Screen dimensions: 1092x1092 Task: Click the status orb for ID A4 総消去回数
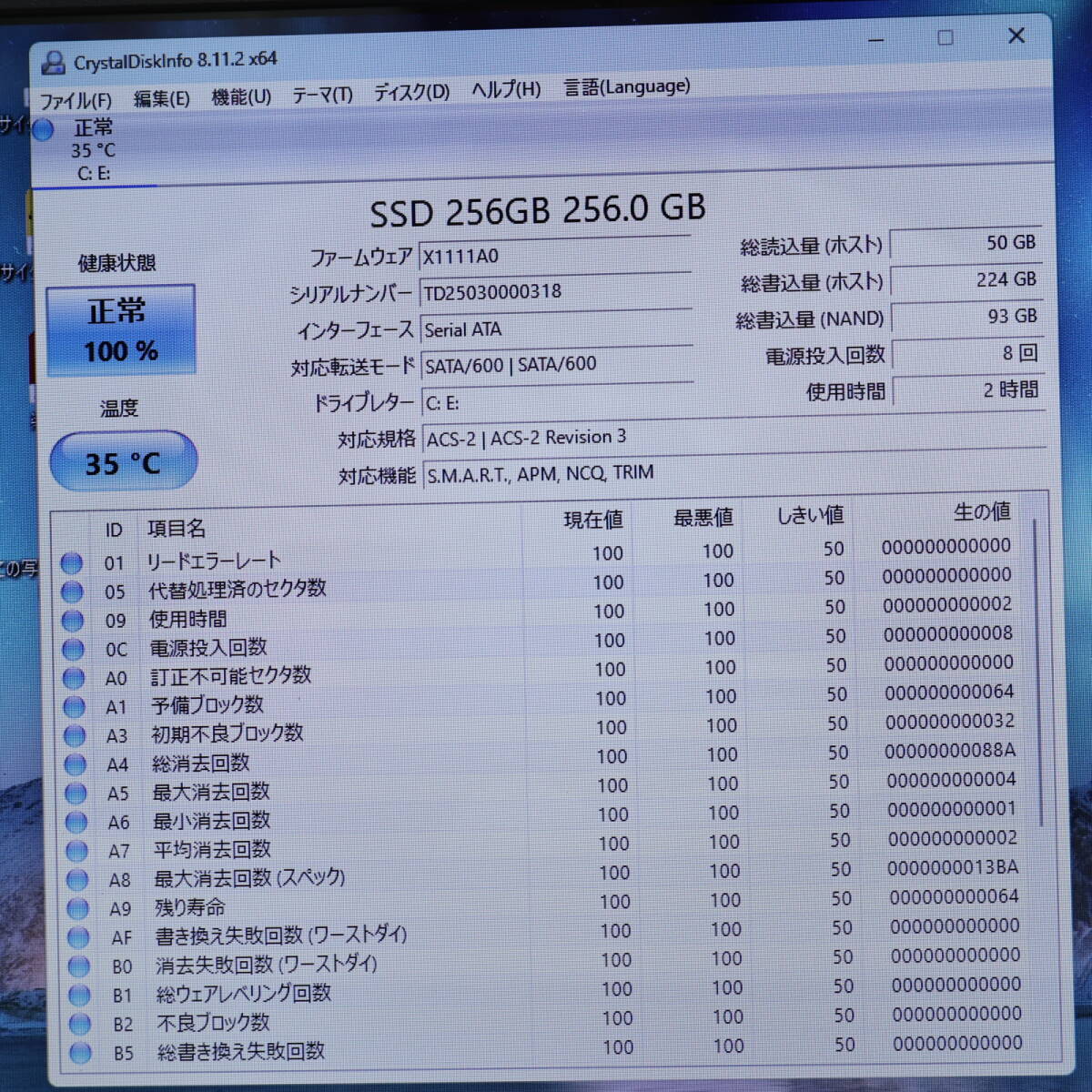[76, 765]
